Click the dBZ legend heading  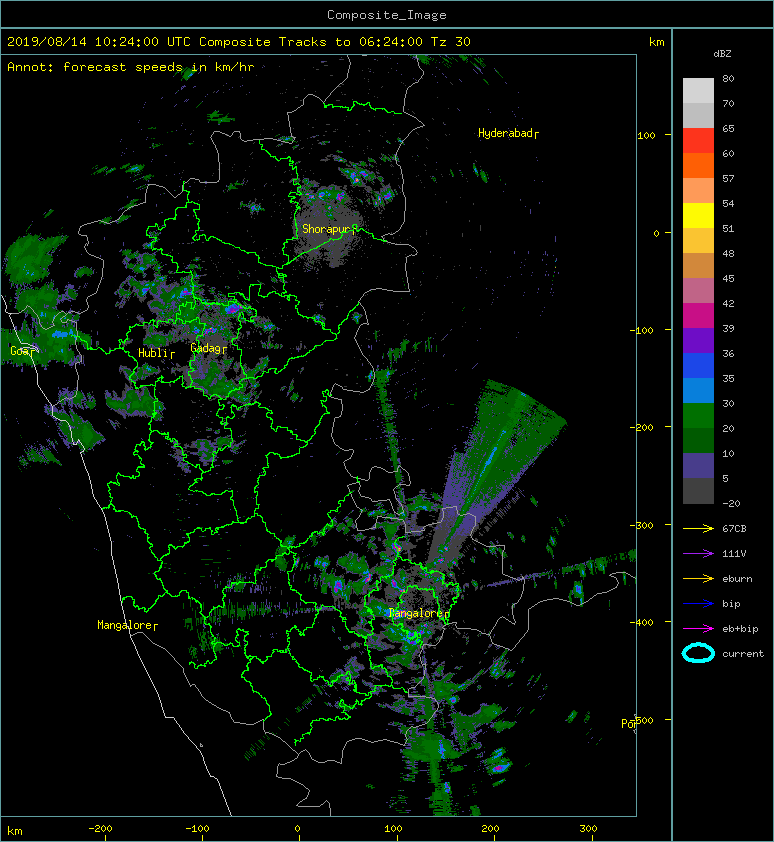pos(722,54)
